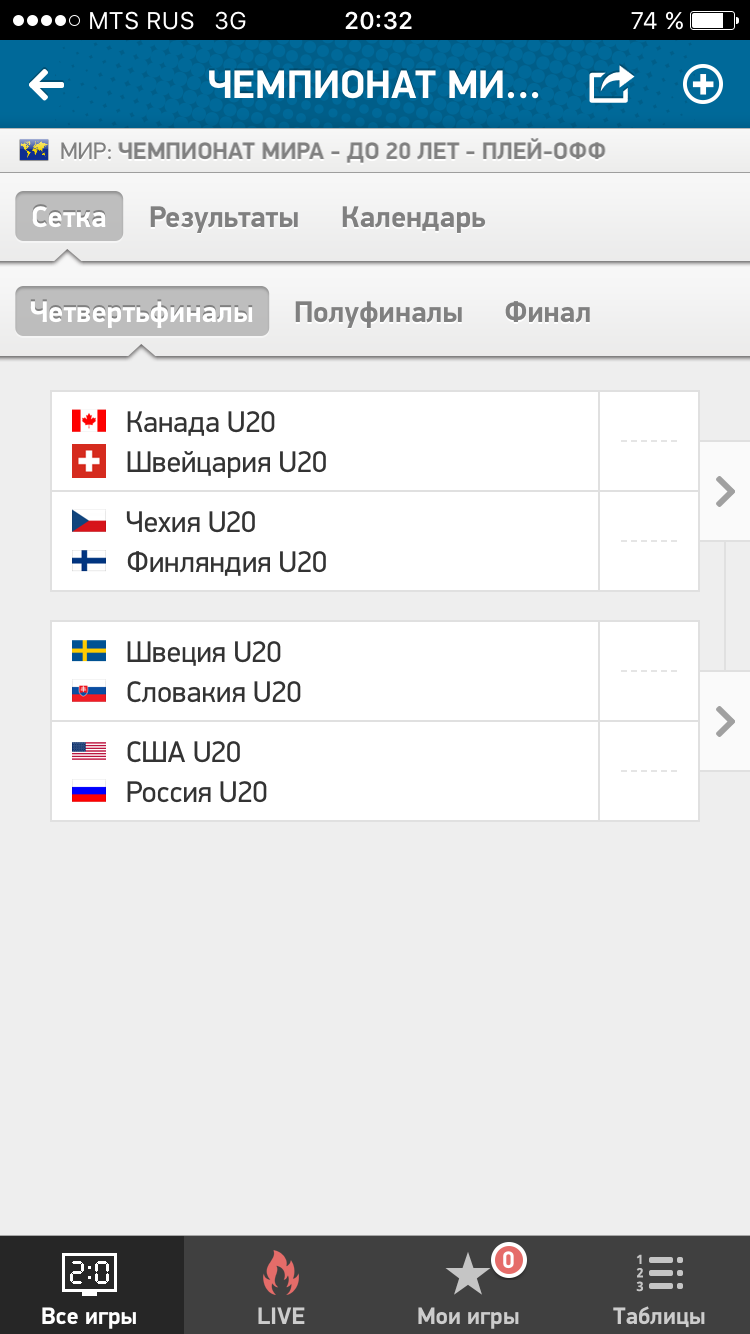Open the Канада U20 vs Швейцария match
Screen dimensions: 750x1334
coord(375,441)
